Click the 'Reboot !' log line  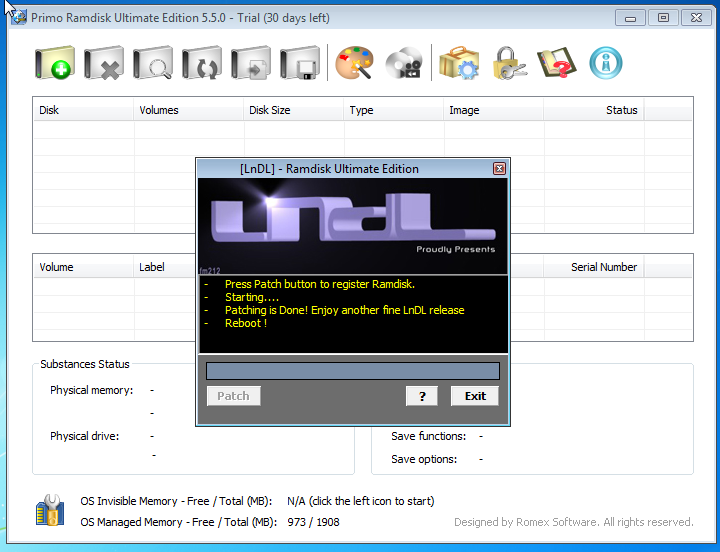[x=246, y=323]
